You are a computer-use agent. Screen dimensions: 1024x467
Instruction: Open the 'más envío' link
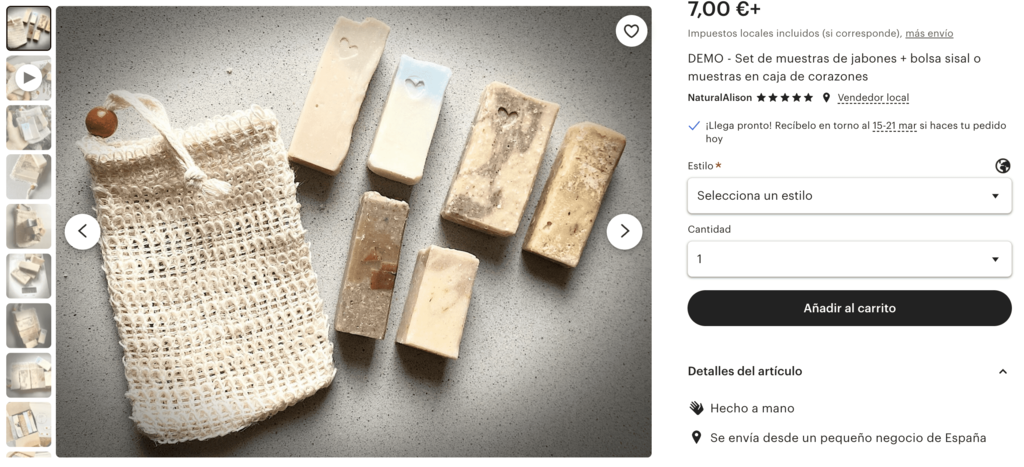(x=929, y=33)
